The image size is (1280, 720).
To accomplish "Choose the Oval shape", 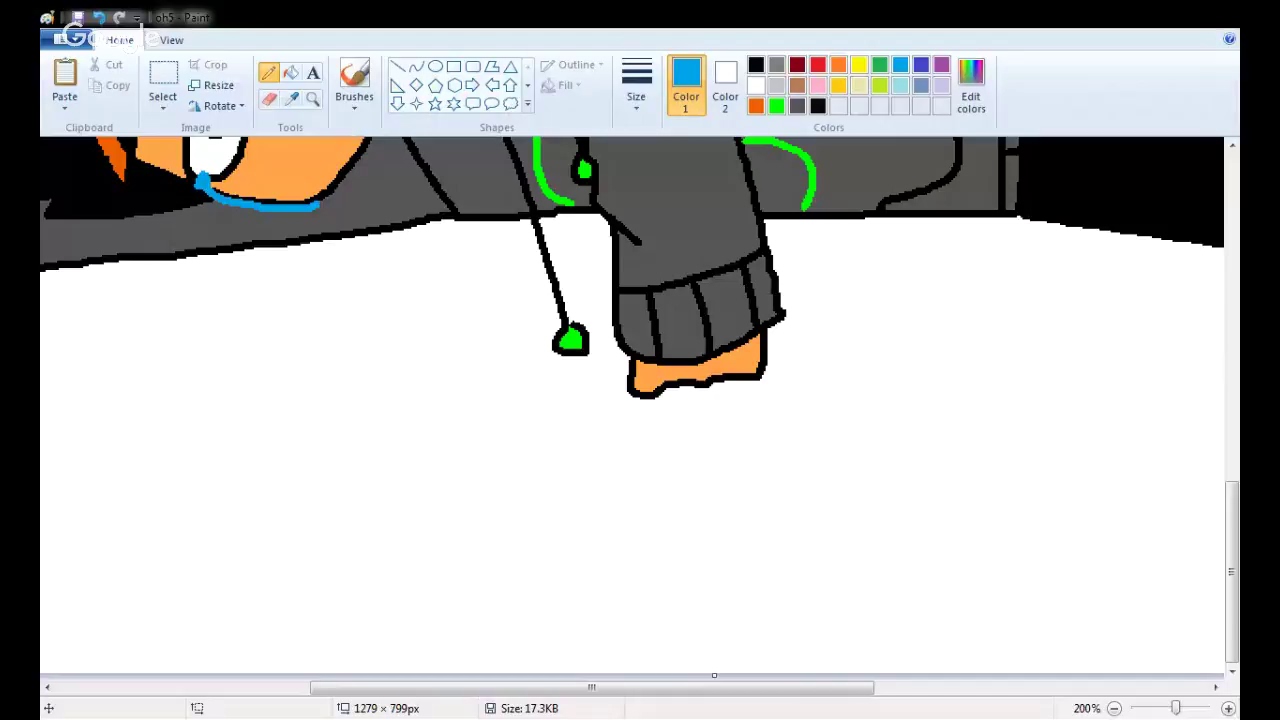I will (x=435, y=67).
